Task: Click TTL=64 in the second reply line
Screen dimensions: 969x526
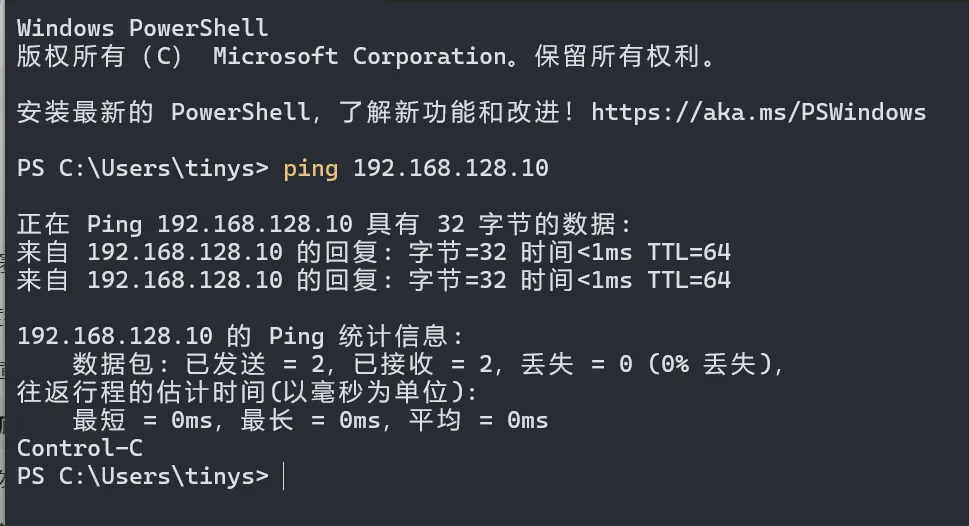Action: click(x=688, y=280)
